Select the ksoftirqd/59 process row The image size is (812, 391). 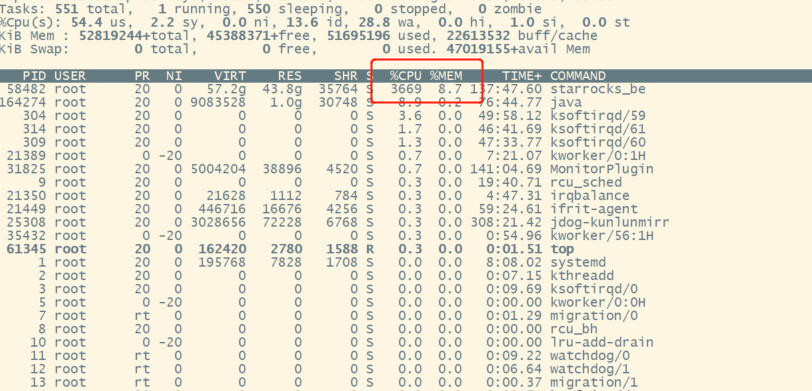click(x=406, y=115)
